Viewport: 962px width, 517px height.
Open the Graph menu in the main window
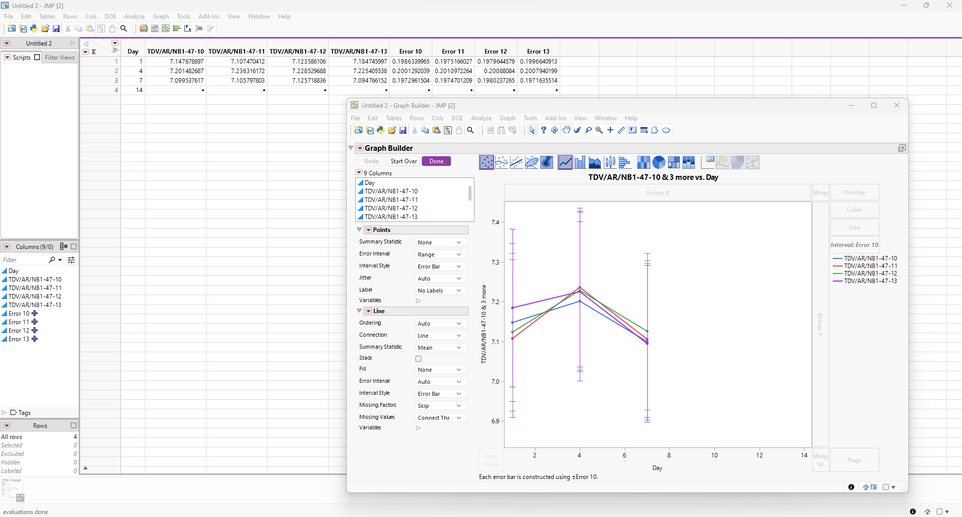160,16
